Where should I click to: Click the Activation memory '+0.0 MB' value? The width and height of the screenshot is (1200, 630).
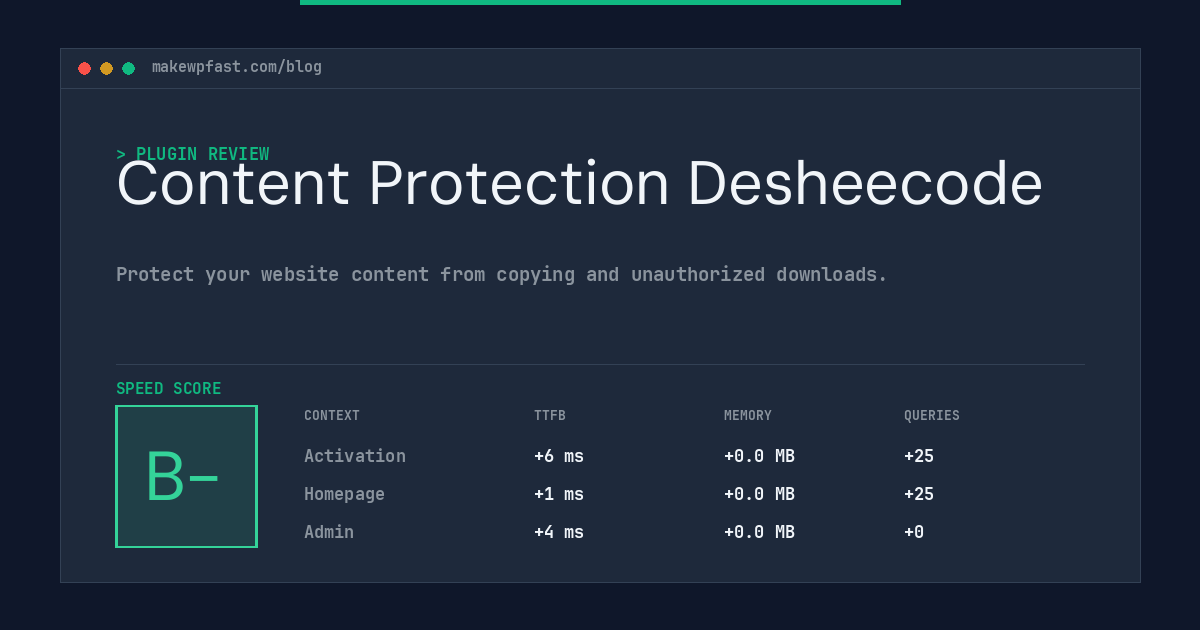[x=759, y=456]
